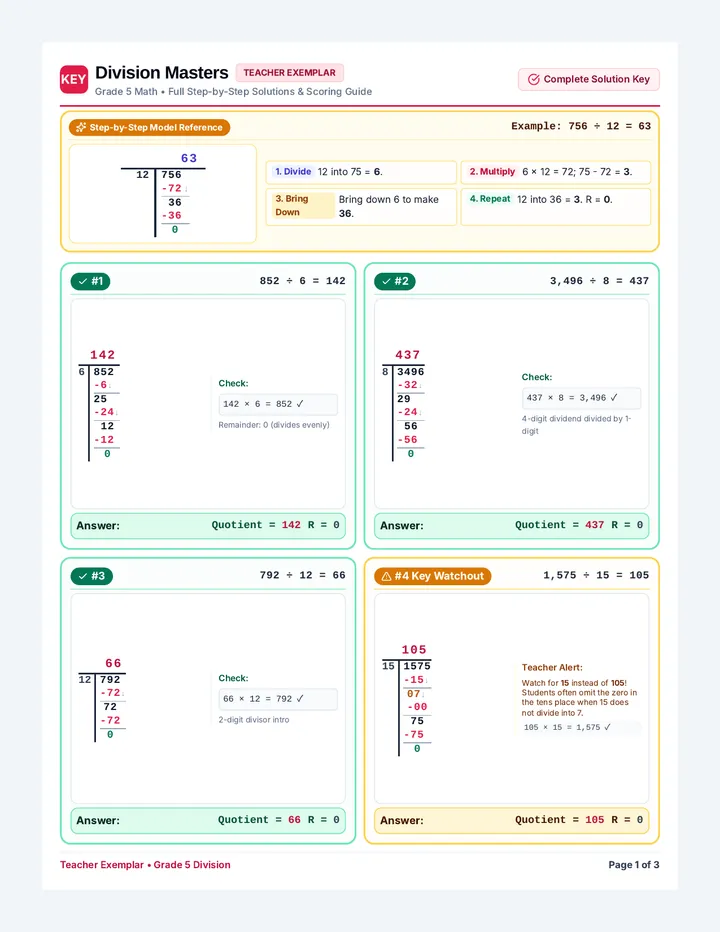This screenshot has width=720, height=932.
Task: Click the '2-digit divisor intro' note
Action: click(x=254, y=720)
